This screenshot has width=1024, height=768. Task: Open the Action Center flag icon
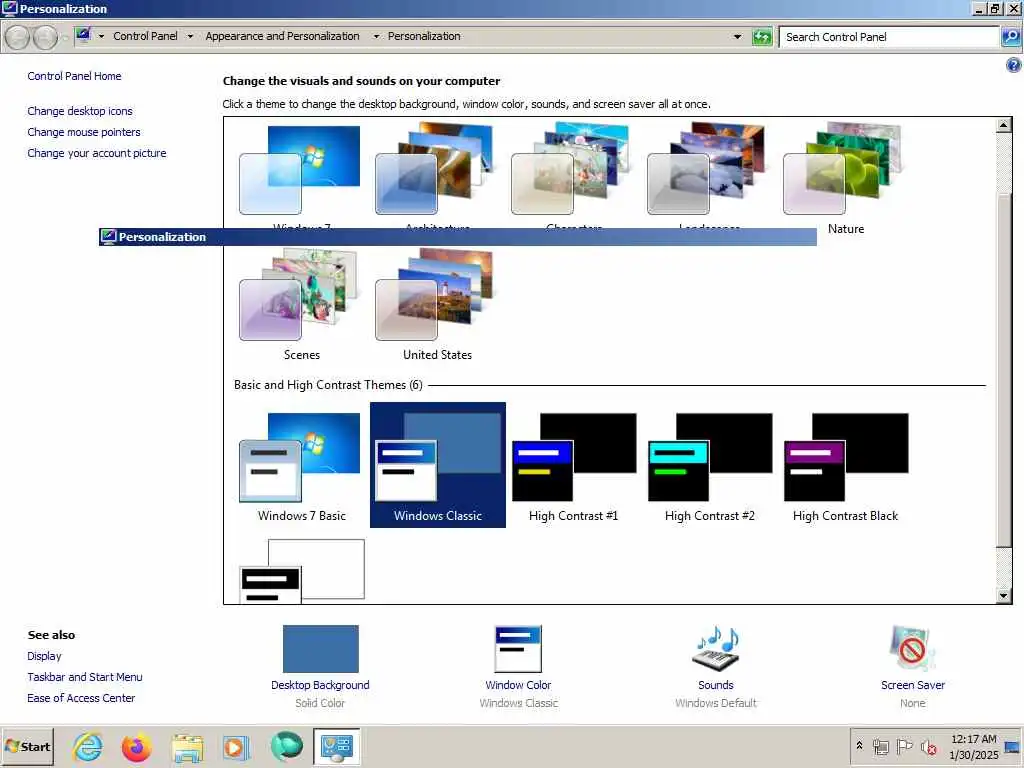pyautogui.click(x=904, y=746)
